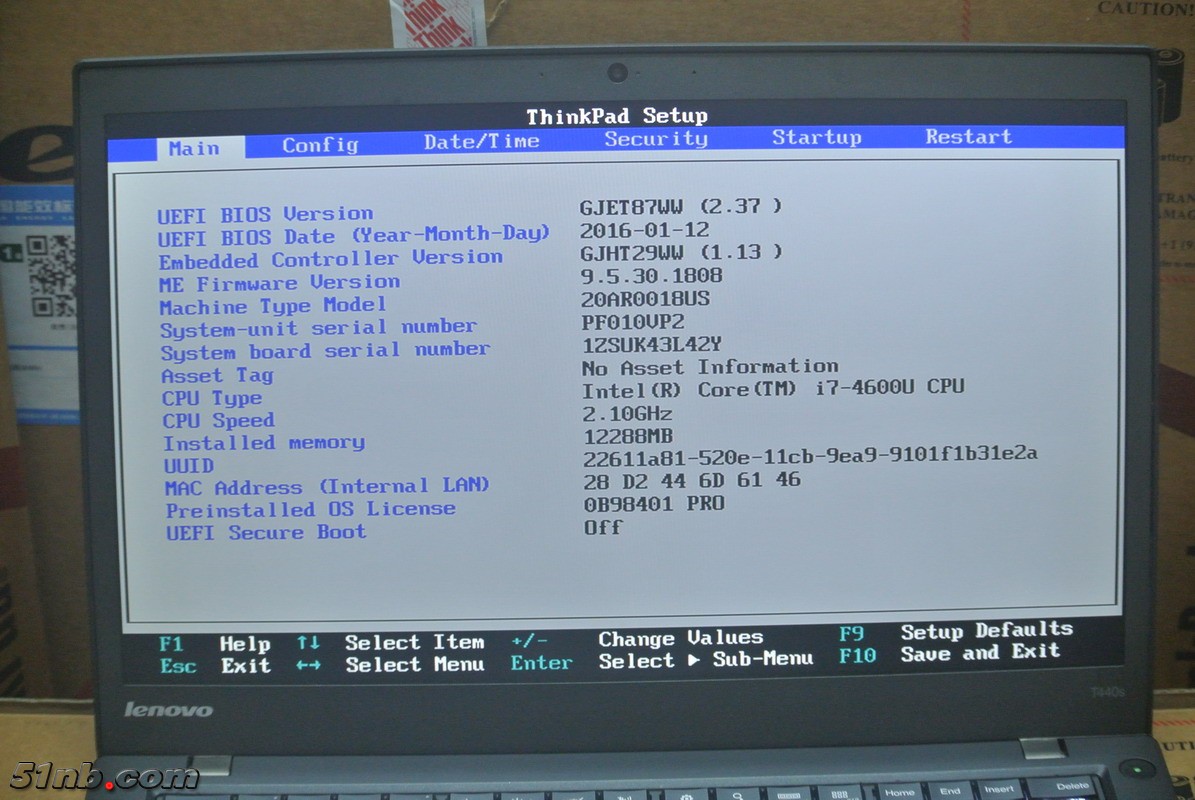The height and width of the screenshot is (800, 1195).
Task: Click BIOS version value GJET87WW (2.37)
Action: tap(681, 206)
